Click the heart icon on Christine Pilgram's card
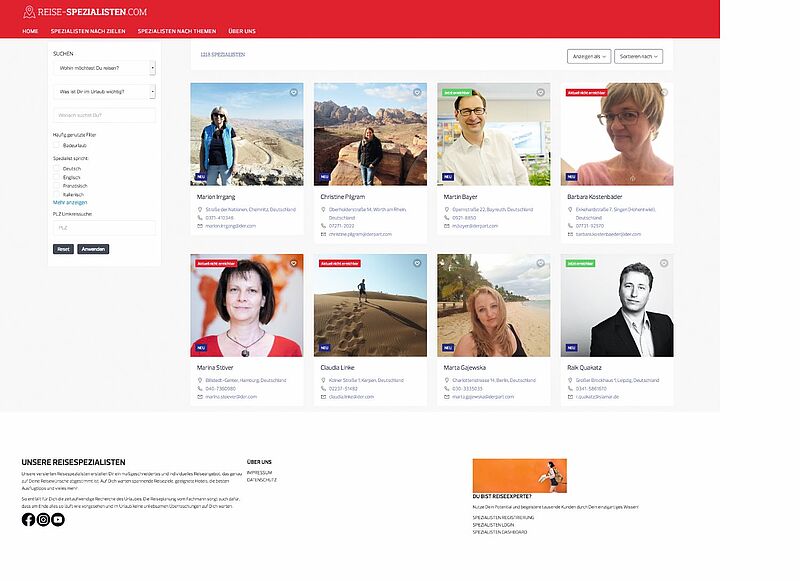This screenshot has width=800, height=581. pos(418,92)
